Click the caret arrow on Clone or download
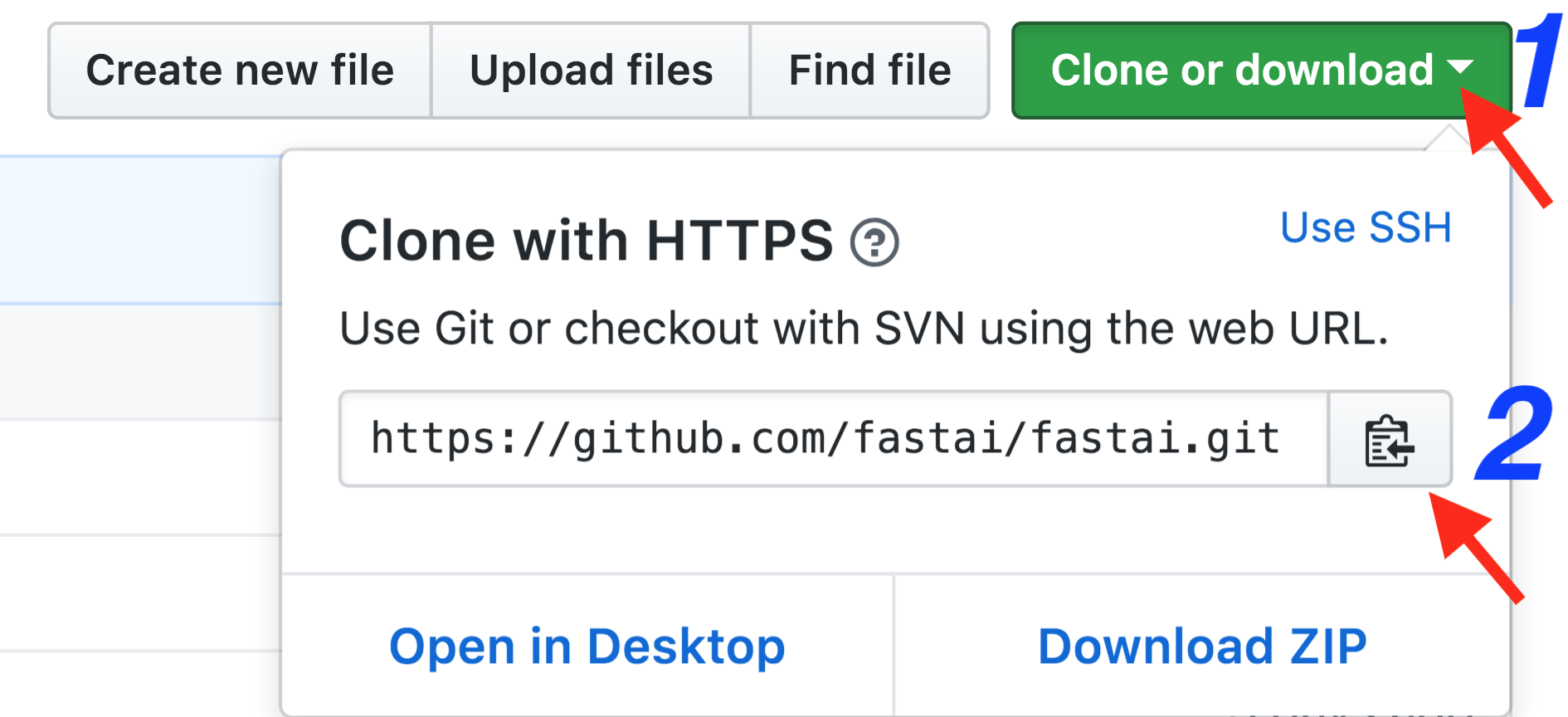1568x717 pixels. point(1459,67)
